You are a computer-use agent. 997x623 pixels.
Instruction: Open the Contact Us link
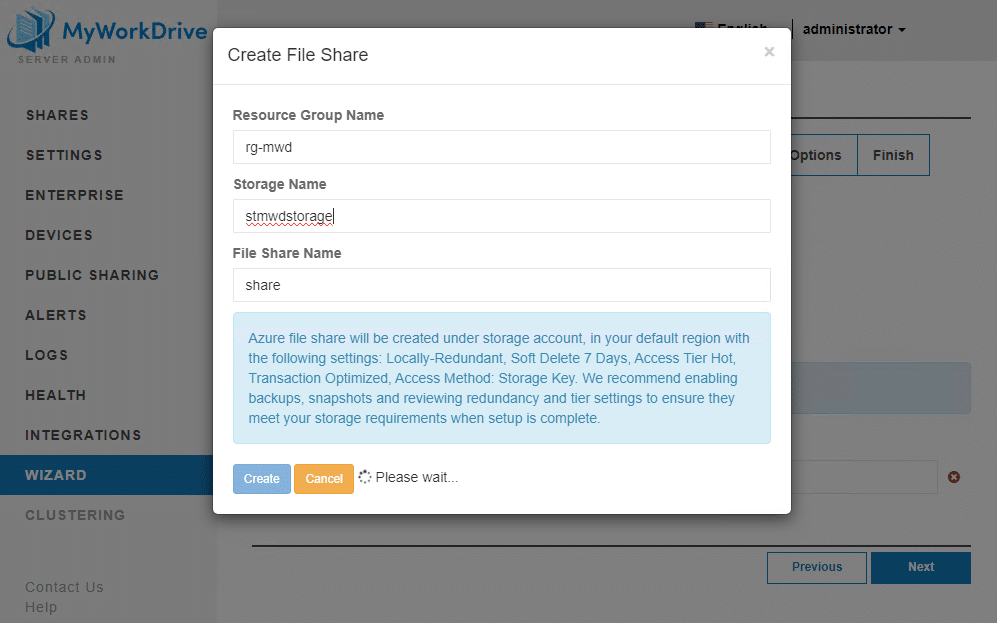[x=64, y=587]
